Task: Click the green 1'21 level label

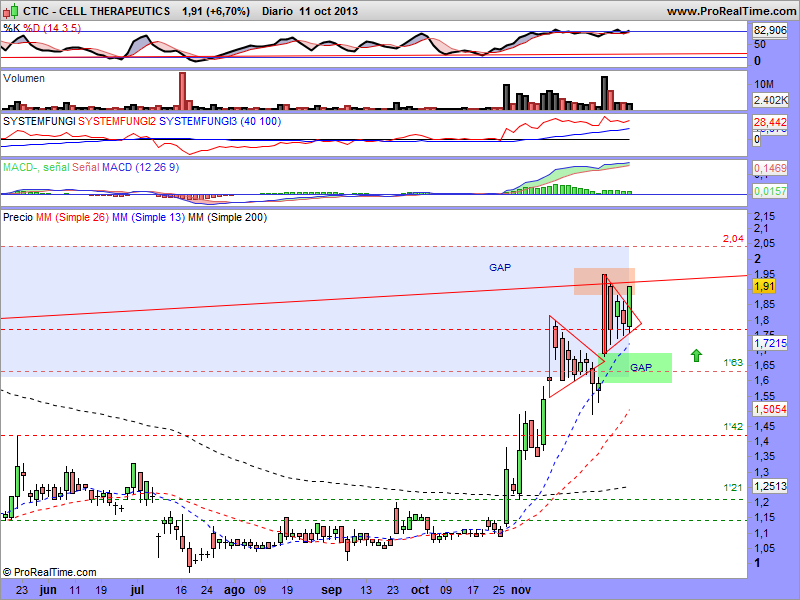Action: [x=733, y=488]
